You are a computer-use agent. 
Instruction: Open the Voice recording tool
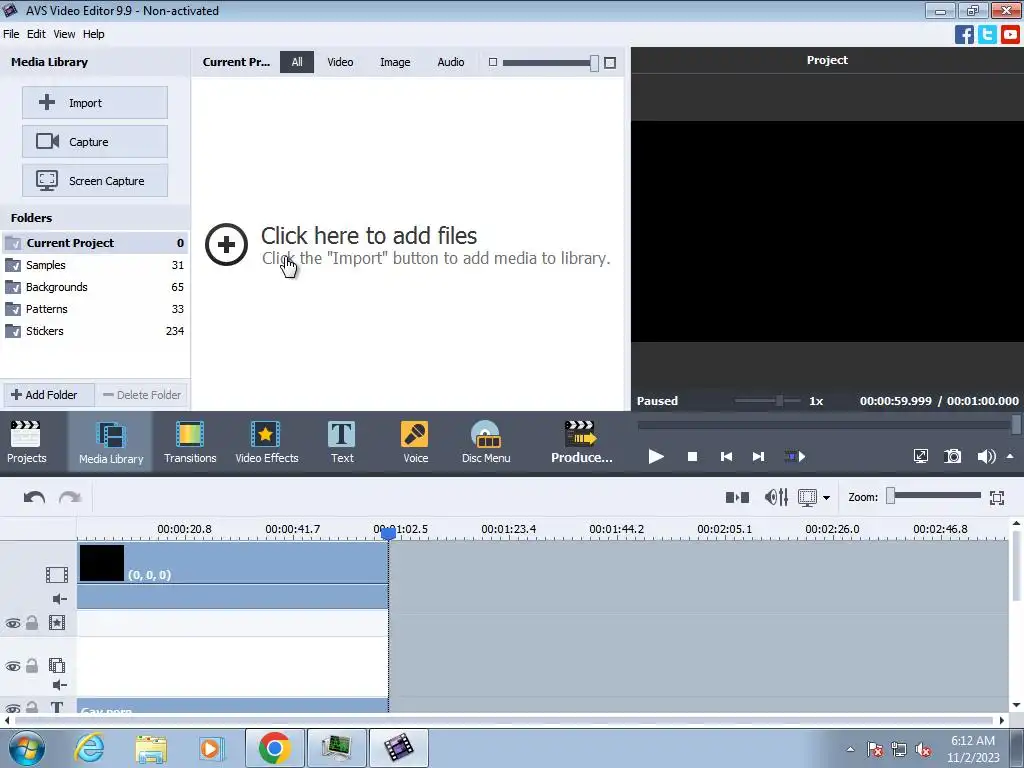point(415,442)
